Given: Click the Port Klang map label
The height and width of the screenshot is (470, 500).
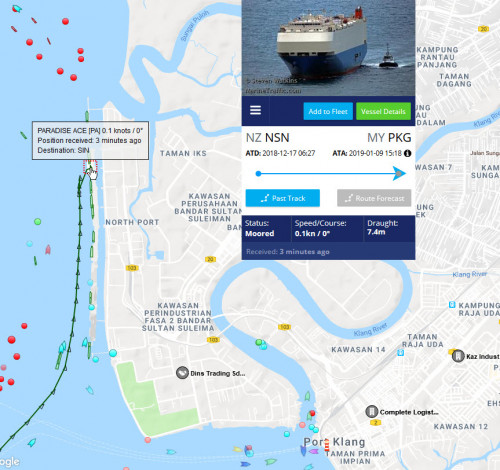Looking at the screenshot, I should click(x=334, y=442).
